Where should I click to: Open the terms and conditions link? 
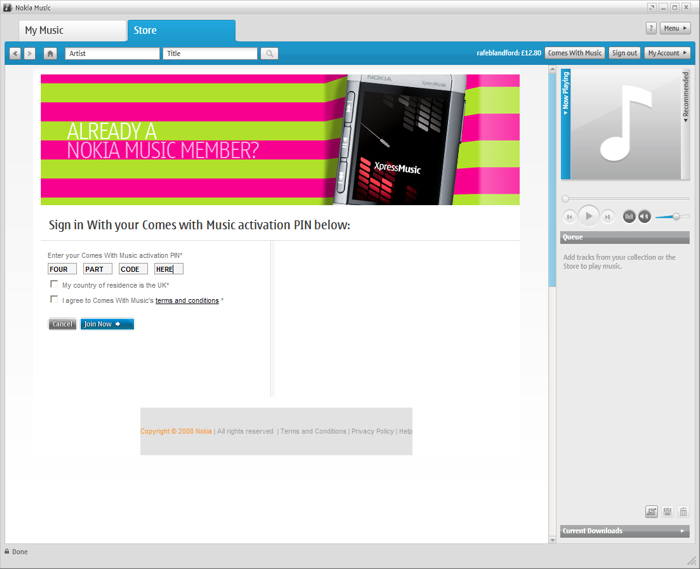[187, 300]
